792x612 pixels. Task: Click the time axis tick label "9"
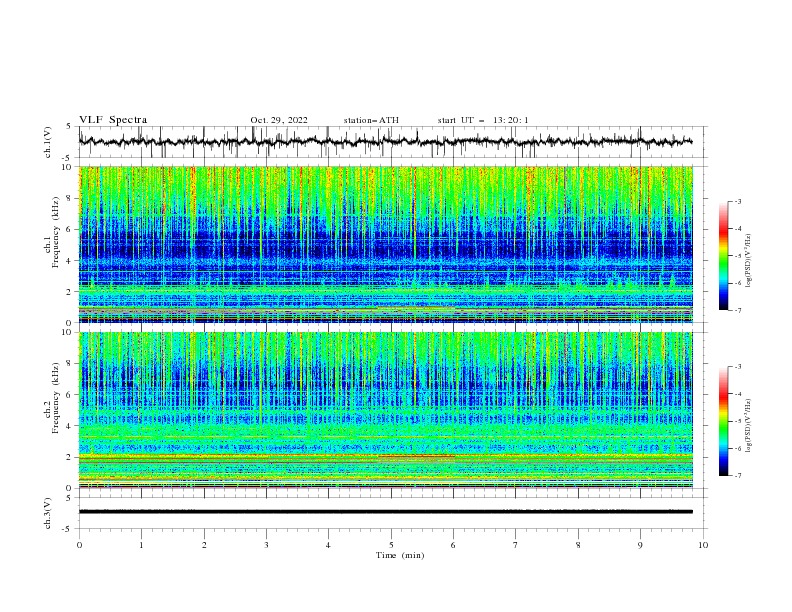coord(640,545)
